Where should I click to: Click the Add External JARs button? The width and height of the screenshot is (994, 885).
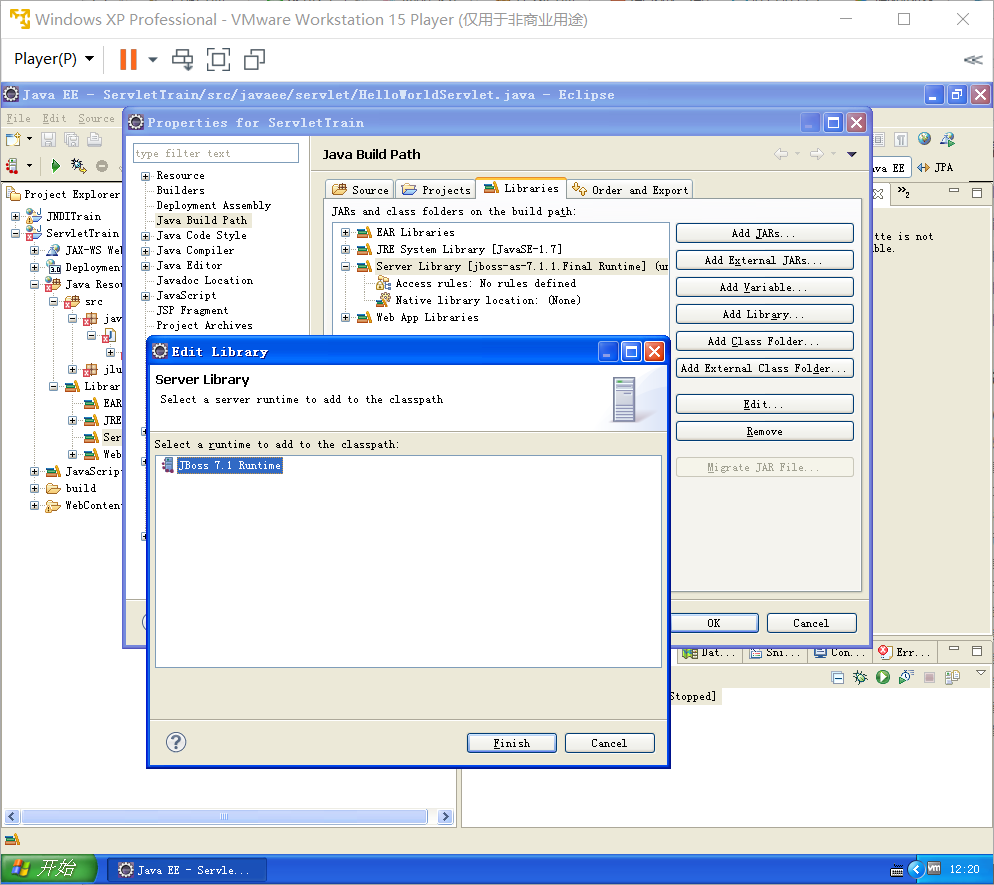(764, 259)
